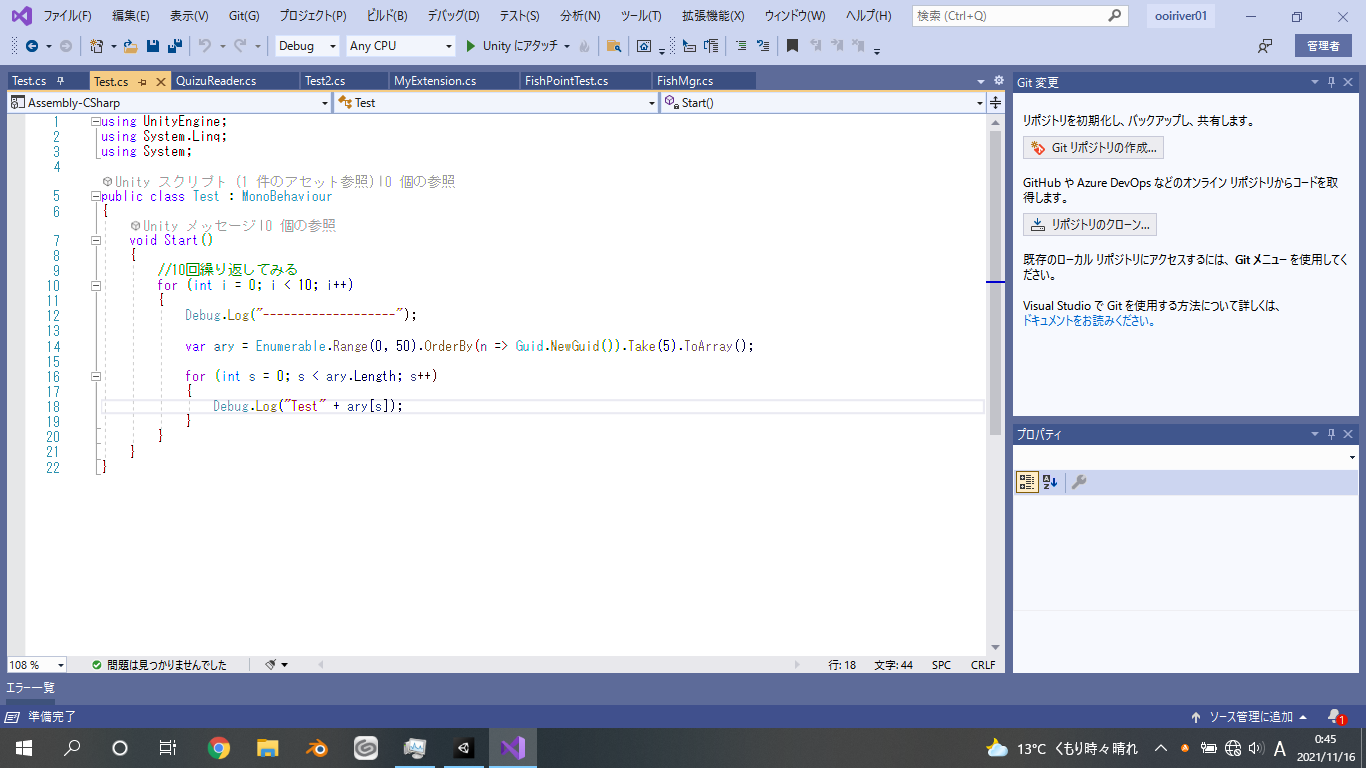Viewport: 1366px width, 768px height.
Task: Click the CRLF line ending indicator
Action: click(982, 664)
